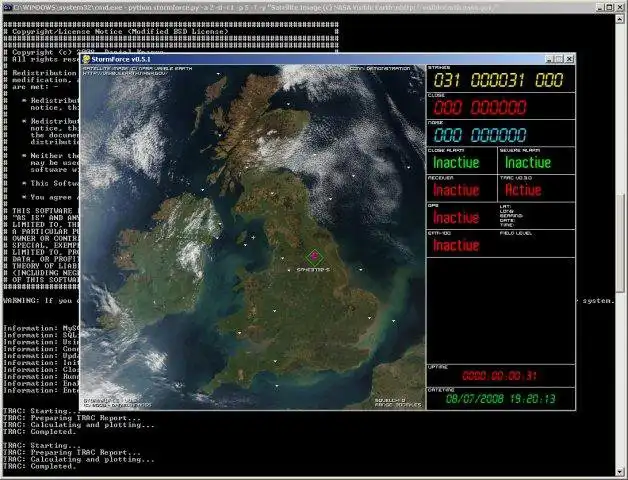The image size is (628, 480).
Task: Minimize the cmd.exe console window
Action: tap(600, 7)
